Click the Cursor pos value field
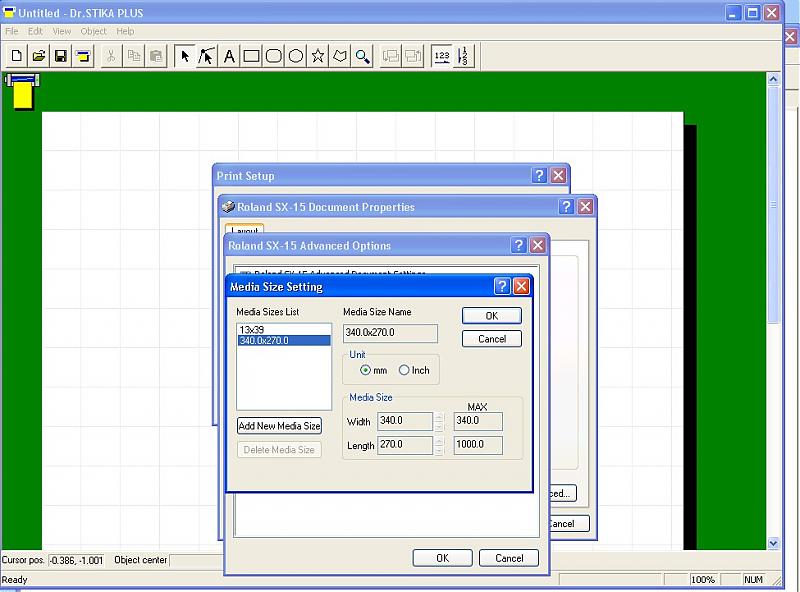Screen dimensions: 800x592 point(77,560)
